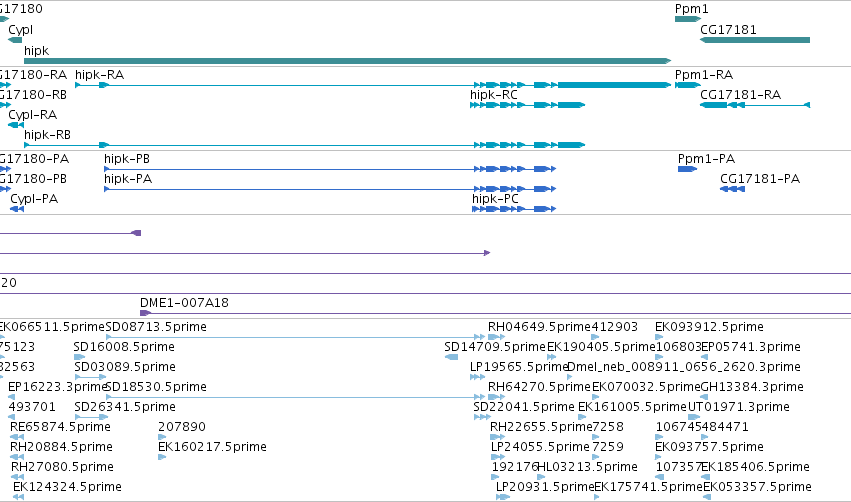Screen dimensions: 851x502
Task: Select the EK124324.5prime EST label
Action: pos(67,487)
